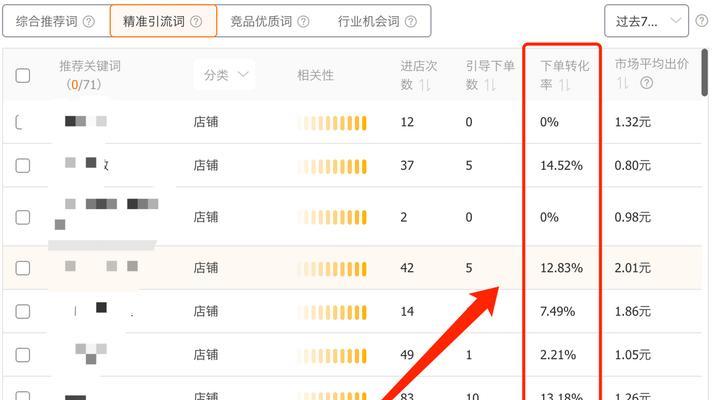The height and width of the screenshot is (400, 715).
Task: Click relevance bar in 1.32元 row
Action: pos(332,123)
